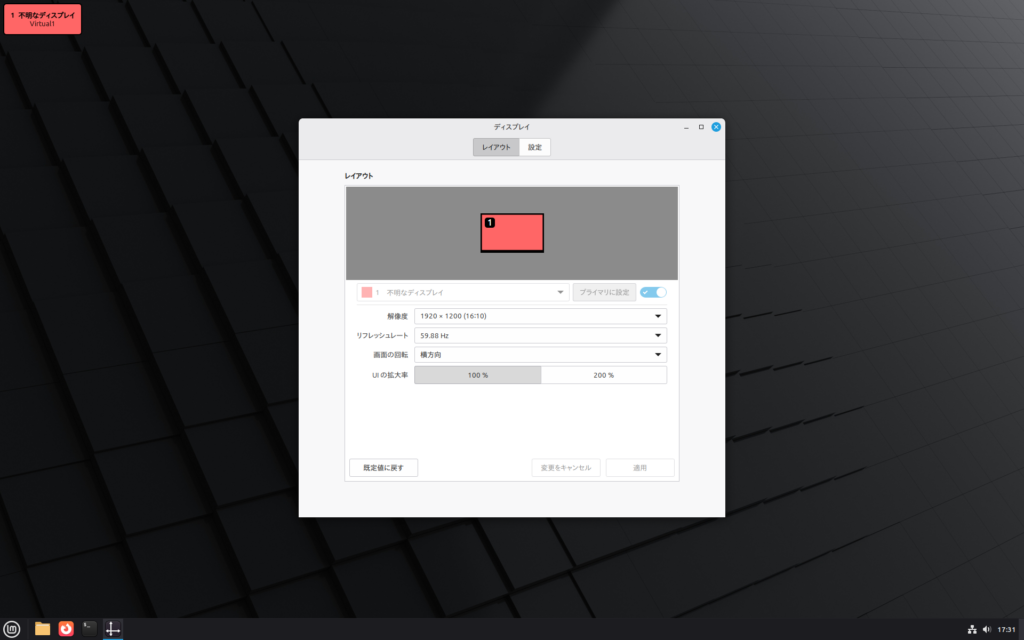Open the 解像度 resolution dropdown

[x=540, y=316]
